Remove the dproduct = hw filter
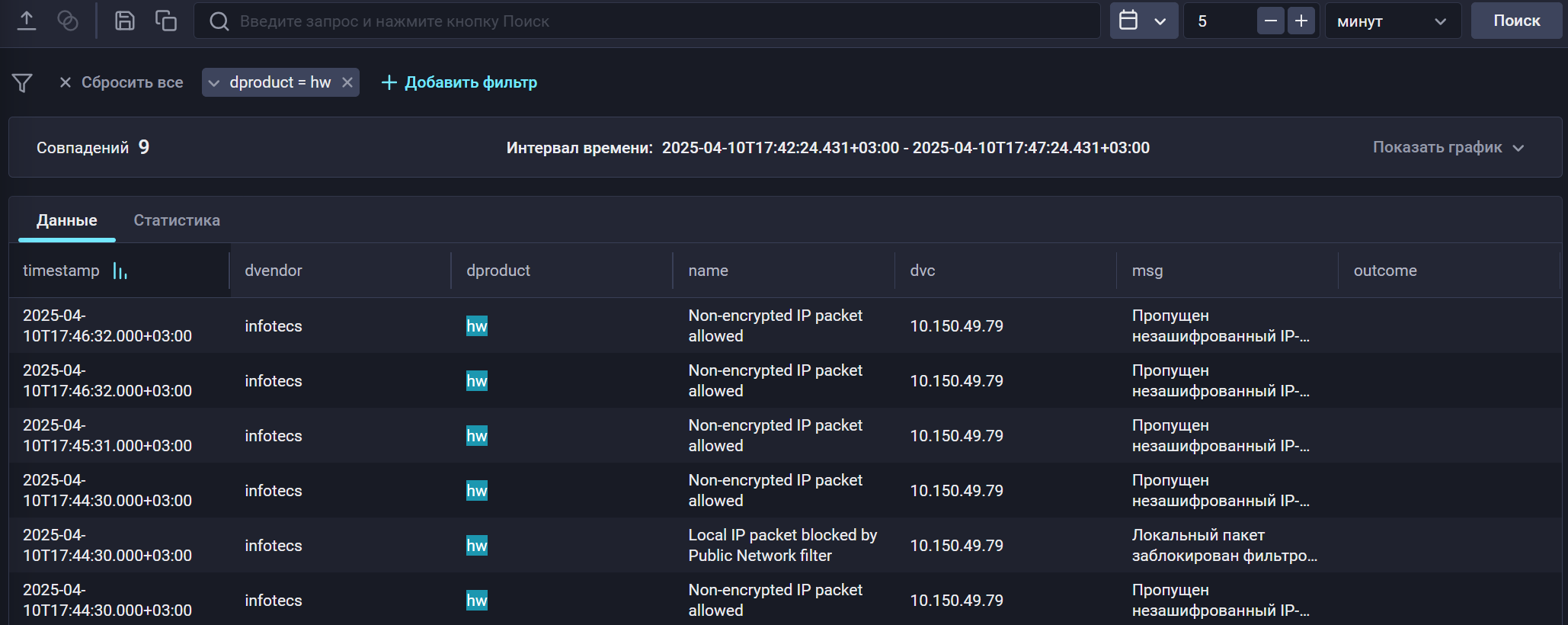Viewport: 1568px width, 625px height. click(347, 82)
